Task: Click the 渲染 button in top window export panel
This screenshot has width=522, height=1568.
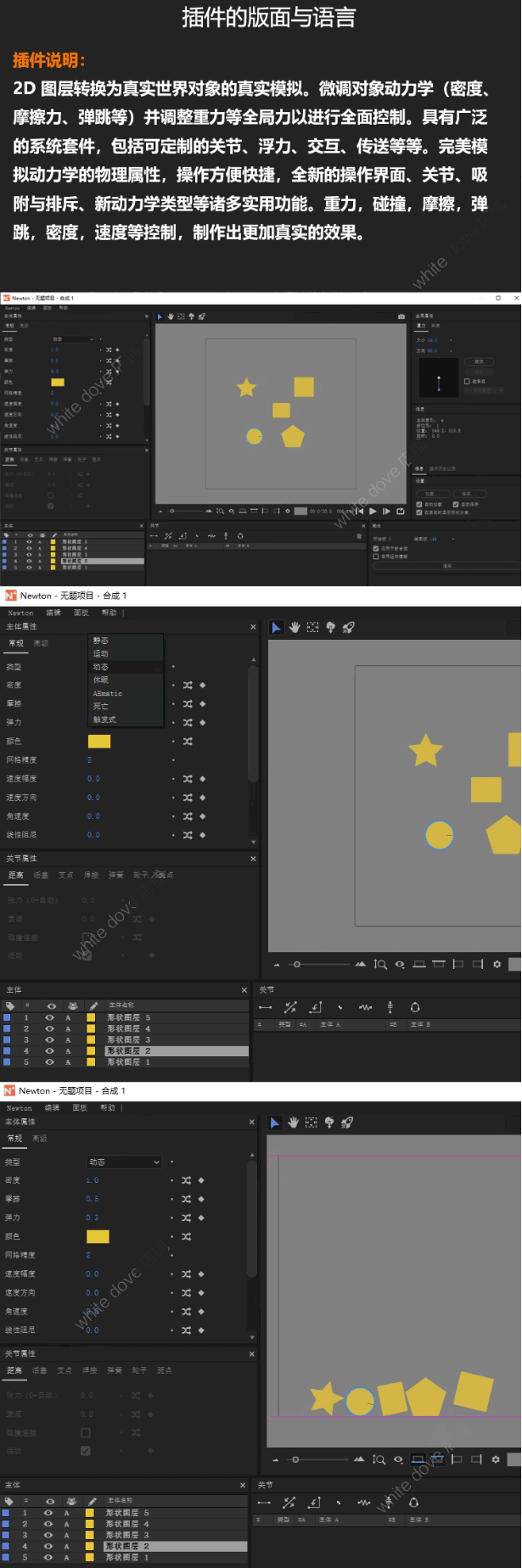Action: [446, 566]
